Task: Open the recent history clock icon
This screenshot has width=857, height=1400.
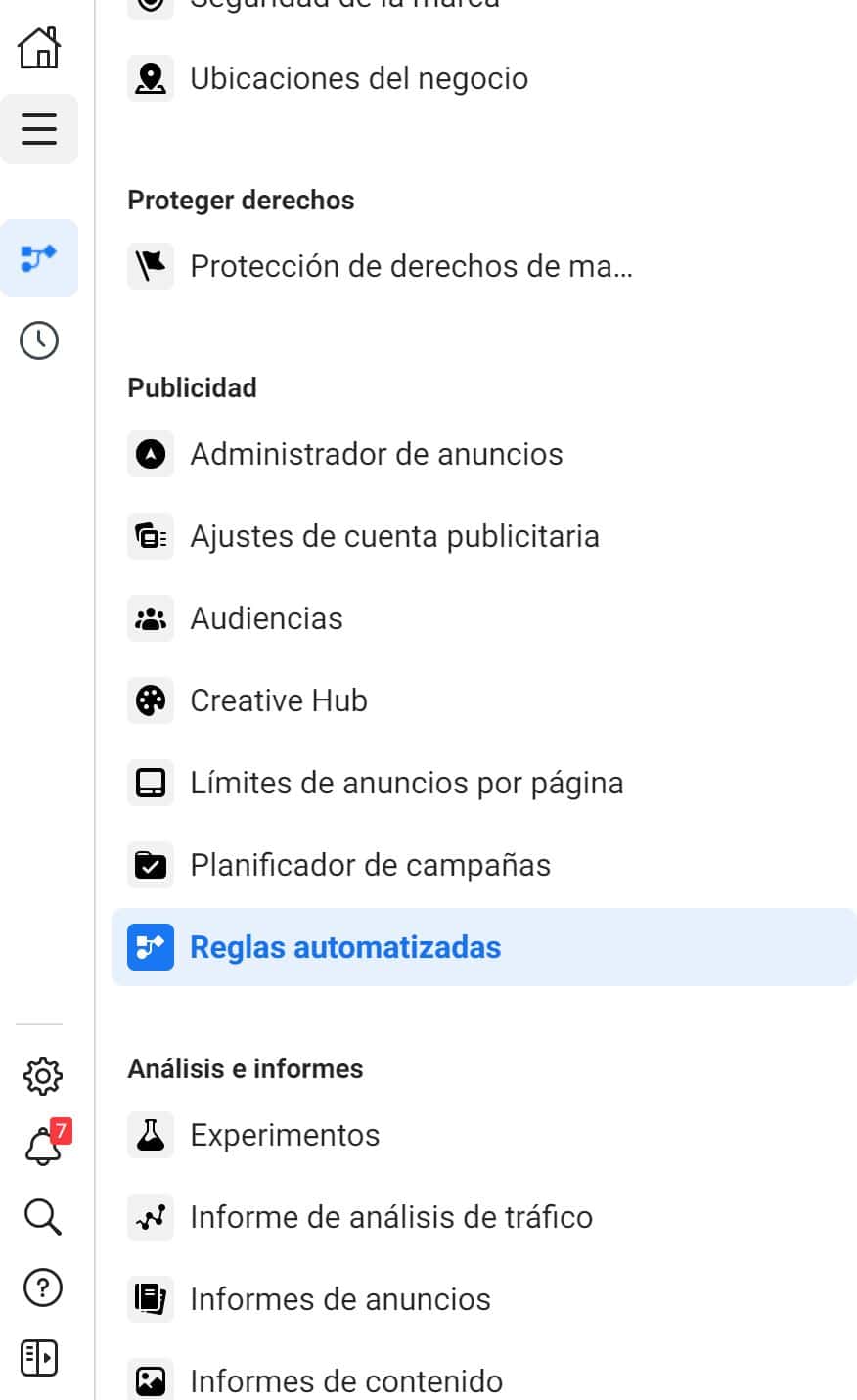Action: pos(39,340)
